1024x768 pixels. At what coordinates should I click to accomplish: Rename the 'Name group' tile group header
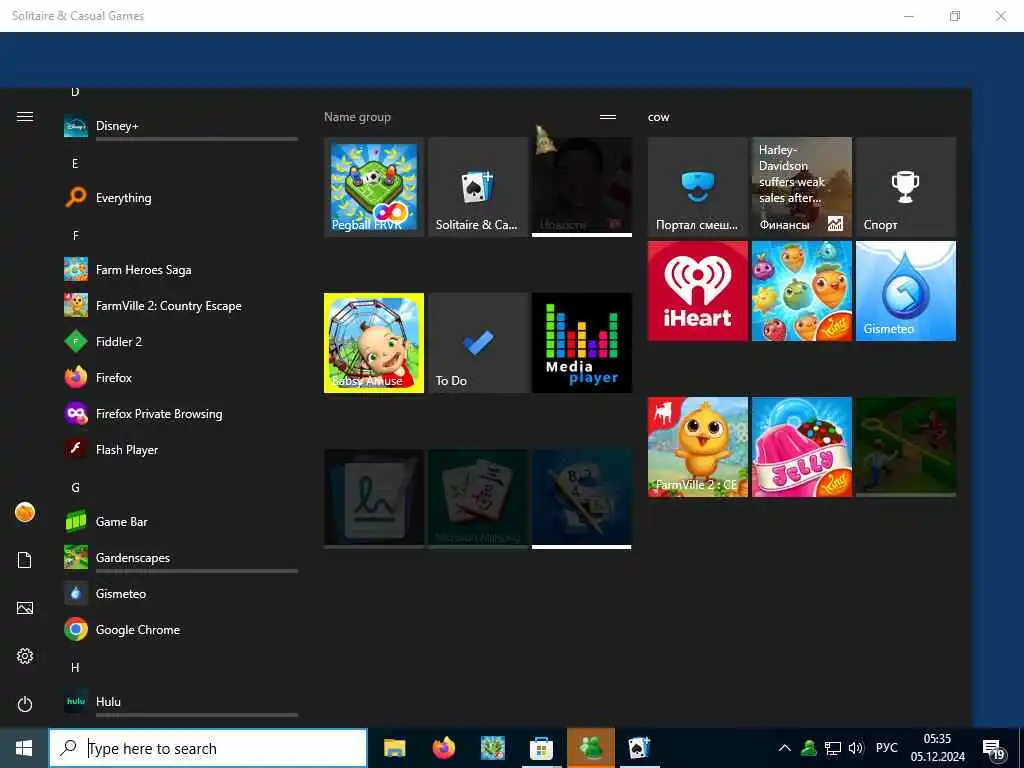pos(357,117)
